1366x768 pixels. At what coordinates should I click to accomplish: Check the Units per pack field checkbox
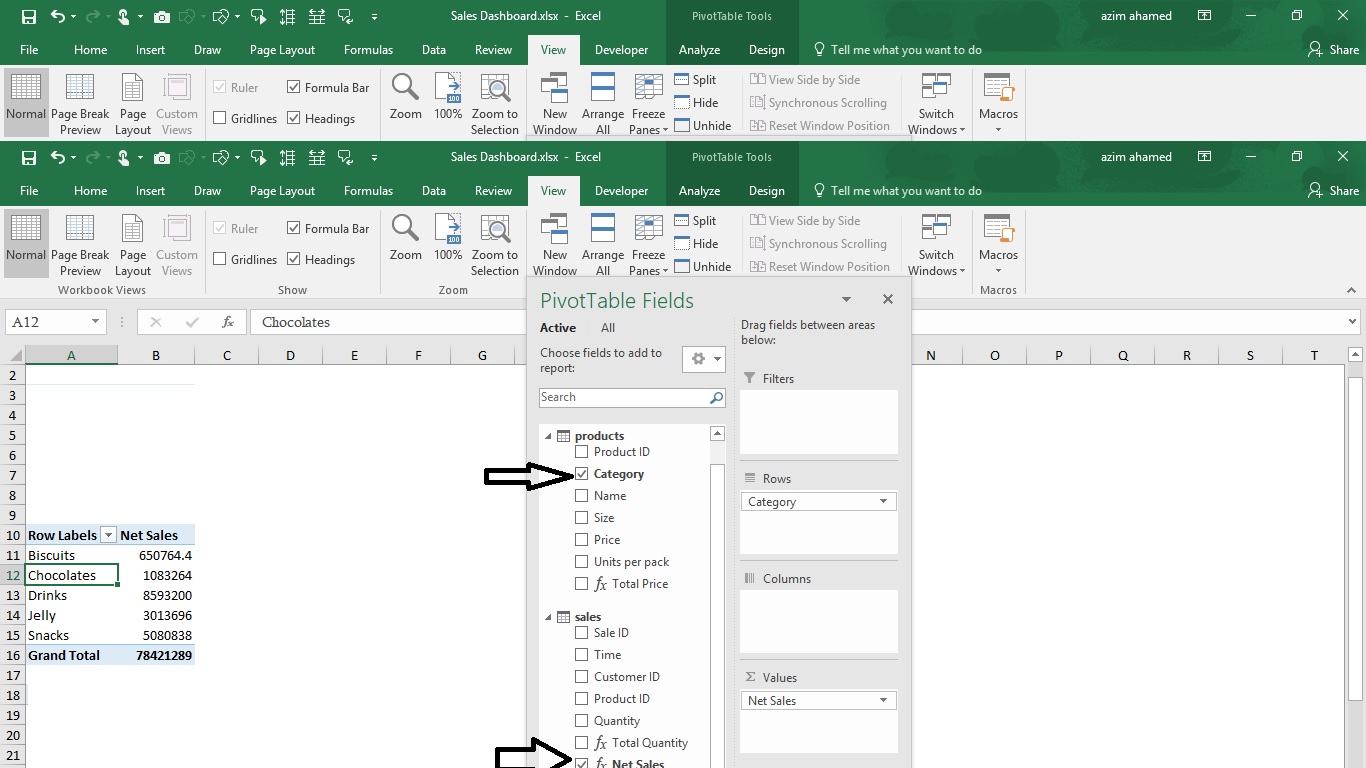[x=582, y=562]
